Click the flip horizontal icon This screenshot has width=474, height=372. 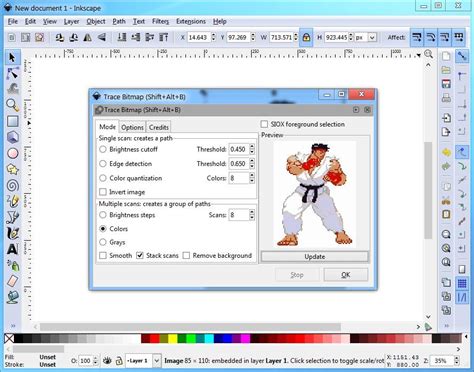pos(88,37)
